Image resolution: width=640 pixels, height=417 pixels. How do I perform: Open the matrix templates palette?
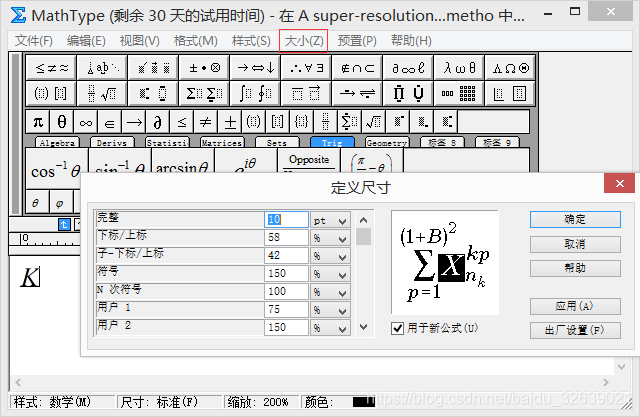click(x=459, y=93)
